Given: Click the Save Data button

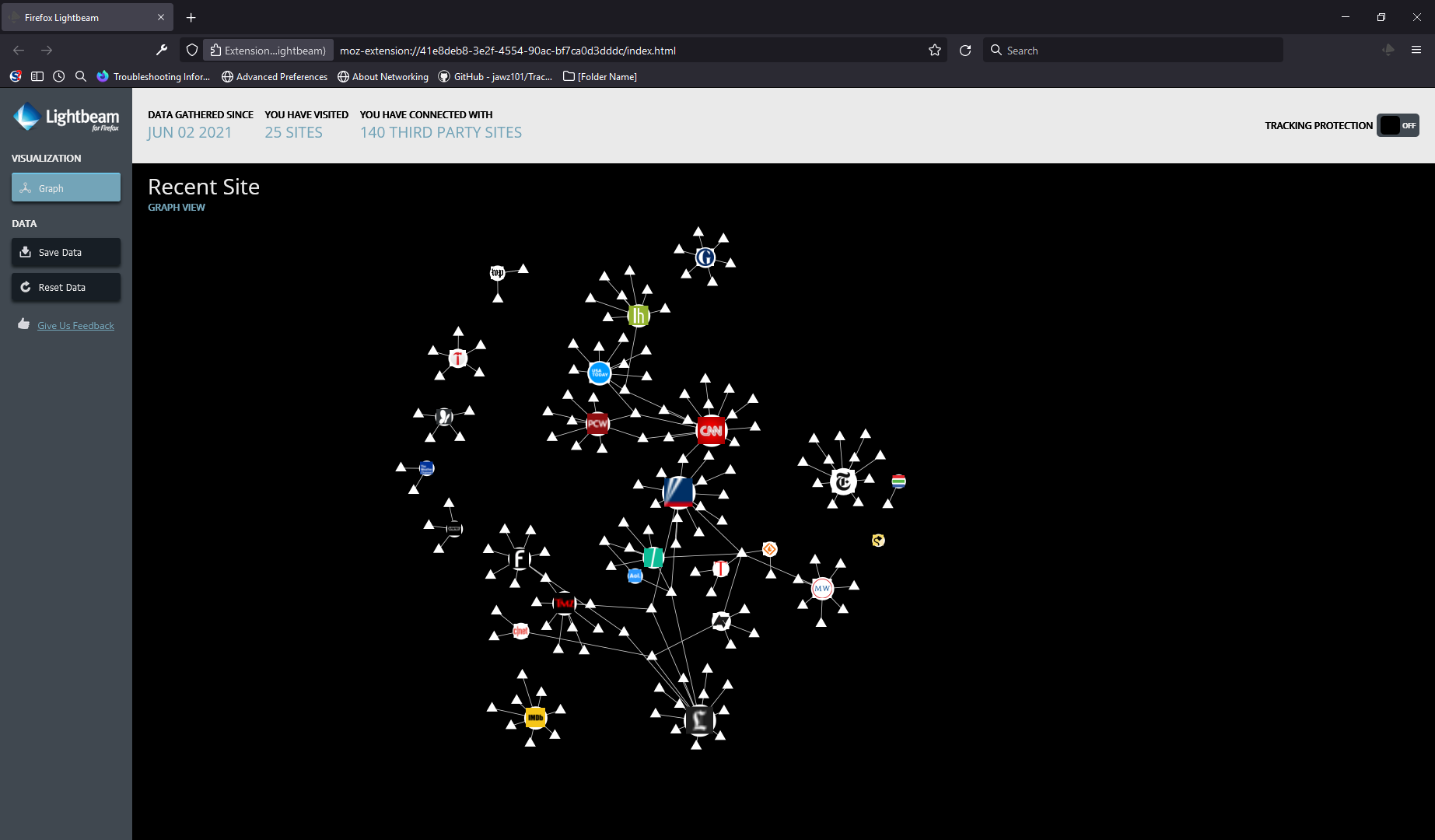Looking at the screenshot, I should click(x=66, y=252).
